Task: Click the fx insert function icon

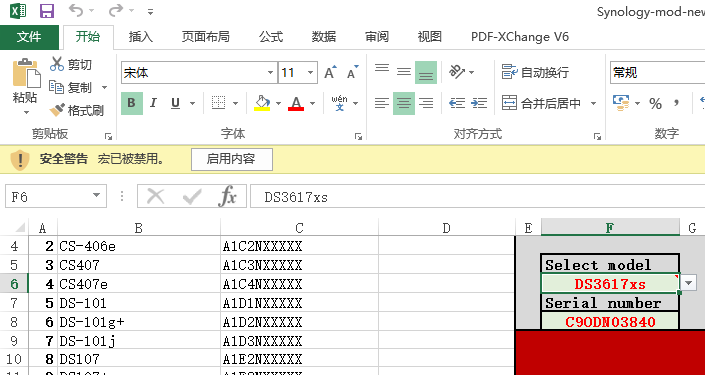Action: 228,196
